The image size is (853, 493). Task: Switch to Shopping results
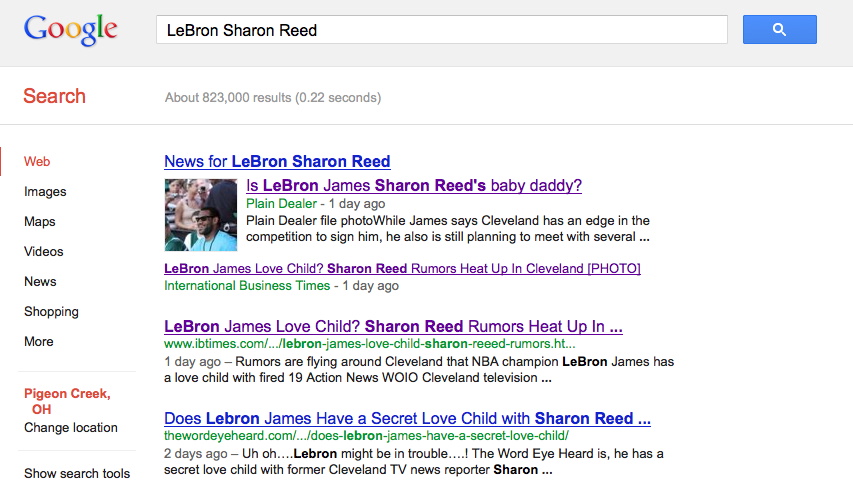[51, 311]
